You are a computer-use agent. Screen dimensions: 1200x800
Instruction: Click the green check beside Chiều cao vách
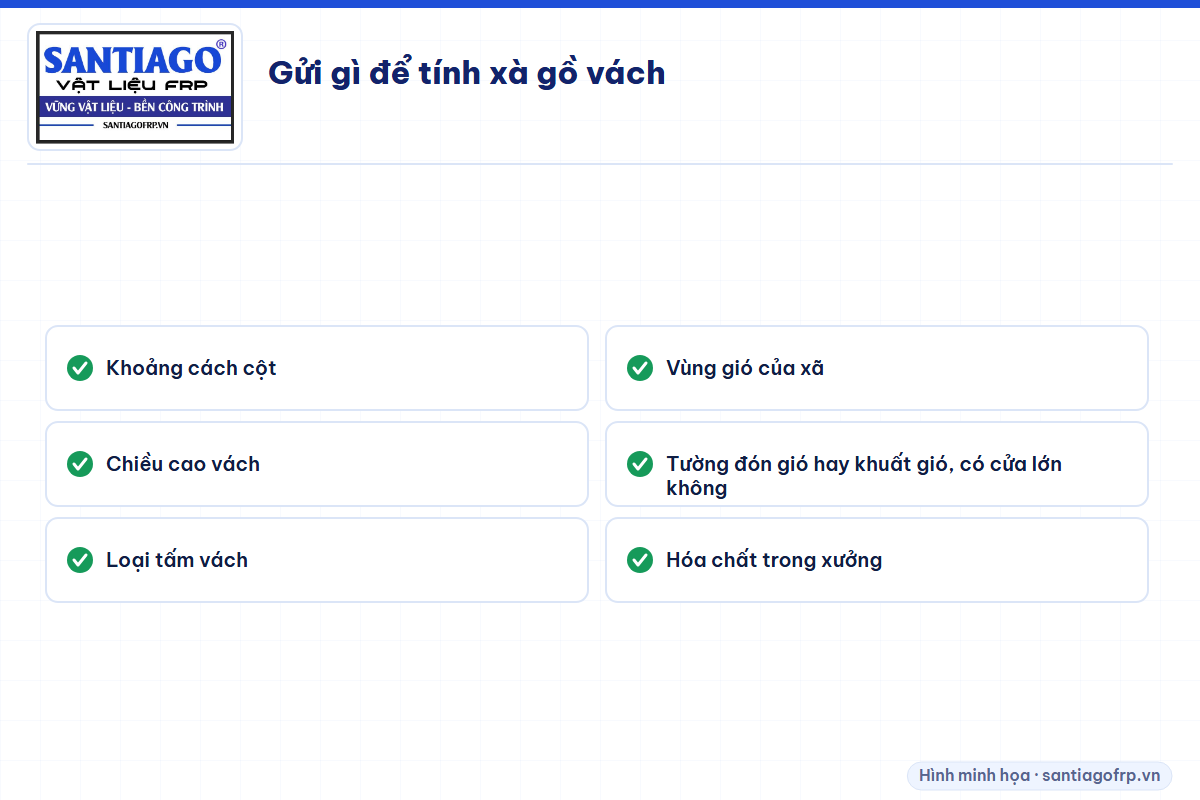tap(80, 464)
